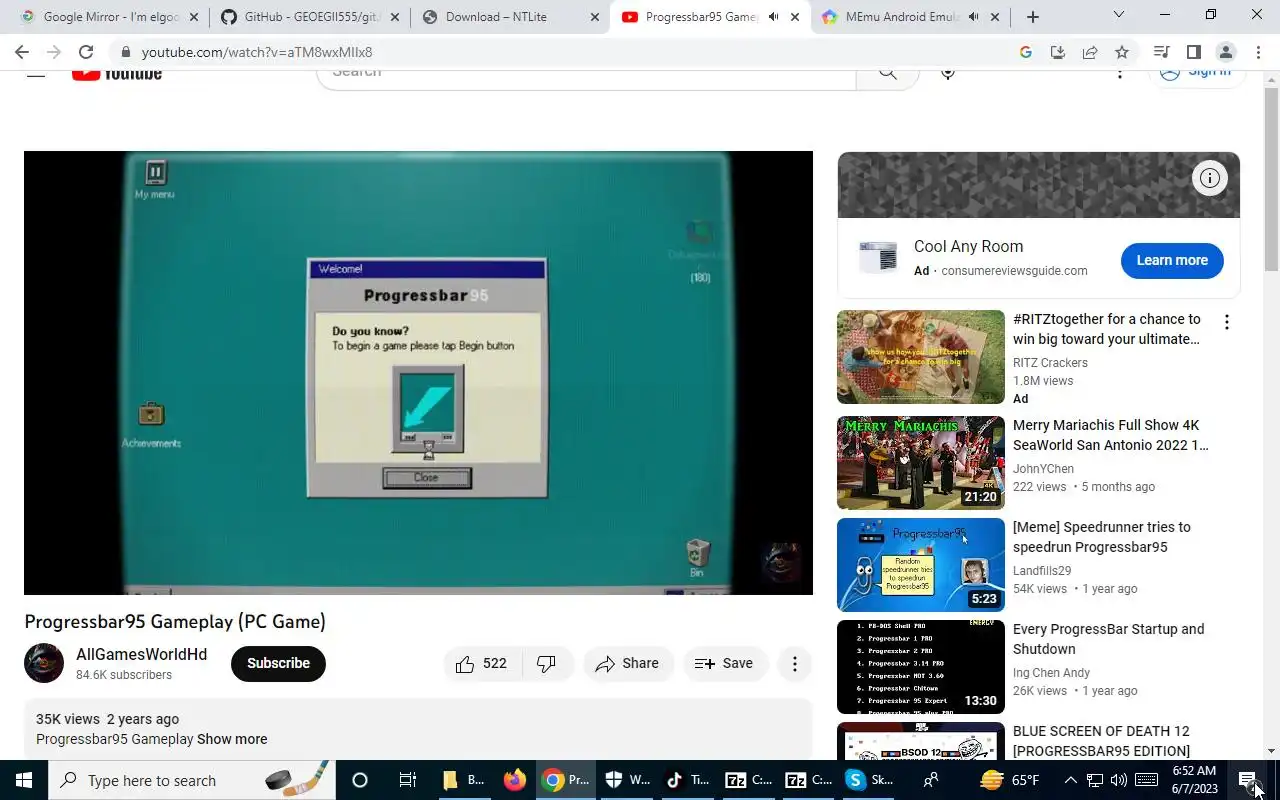Click the ad info icon on banner
This screenshot has width=1280, height=800.
pyautogui.click(x=1210, y=178)
